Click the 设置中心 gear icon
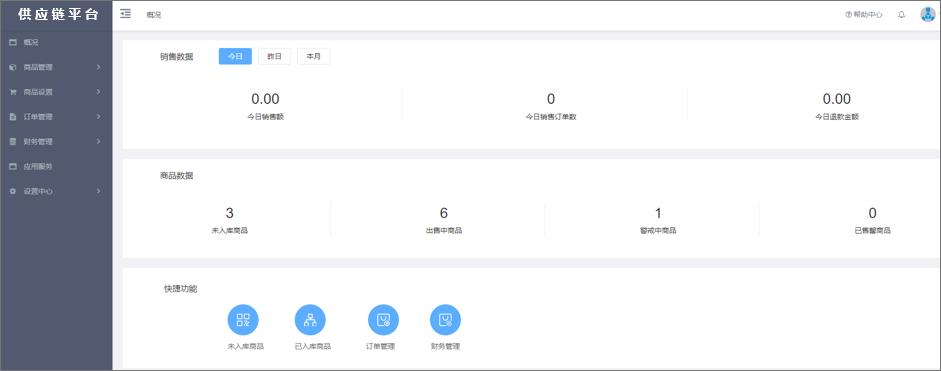 pyautogui.click(x=13, y=191)
